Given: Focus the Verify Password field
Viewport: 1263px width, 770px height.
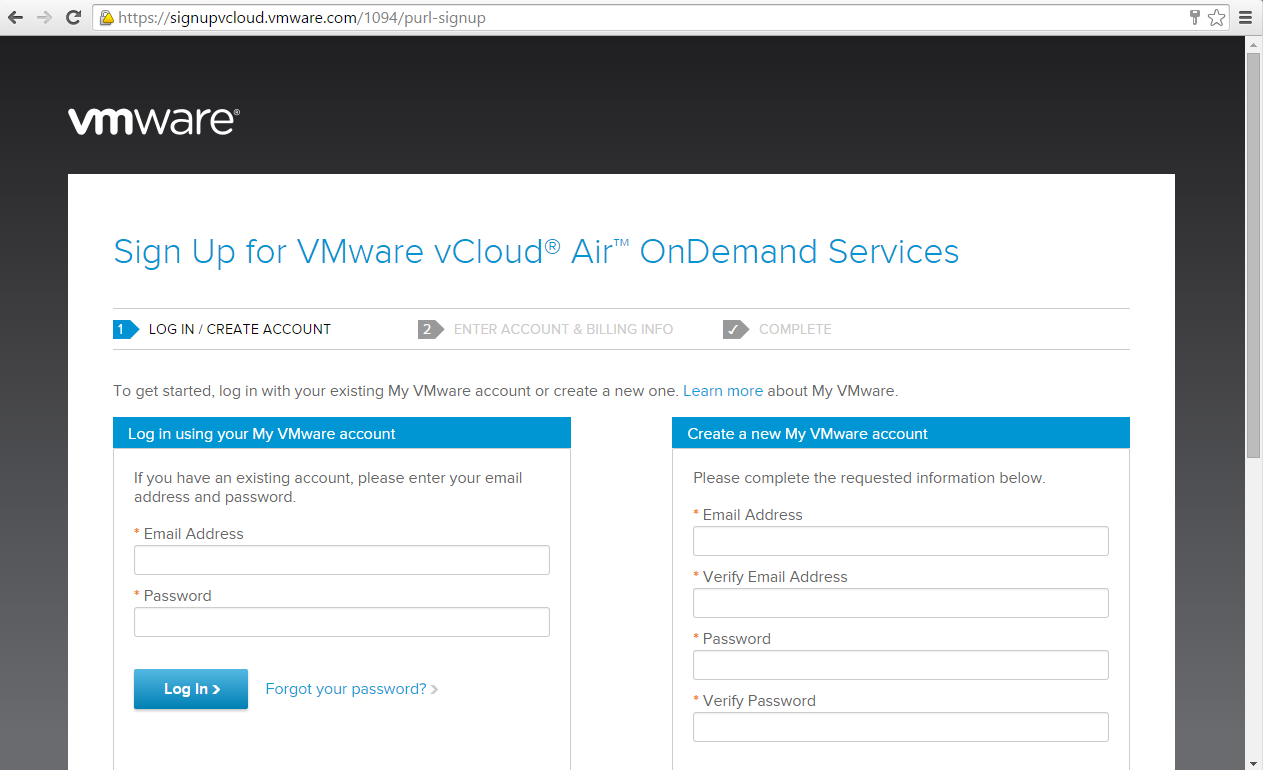Looking at the screenshot, I should click(x=901, y=727).
